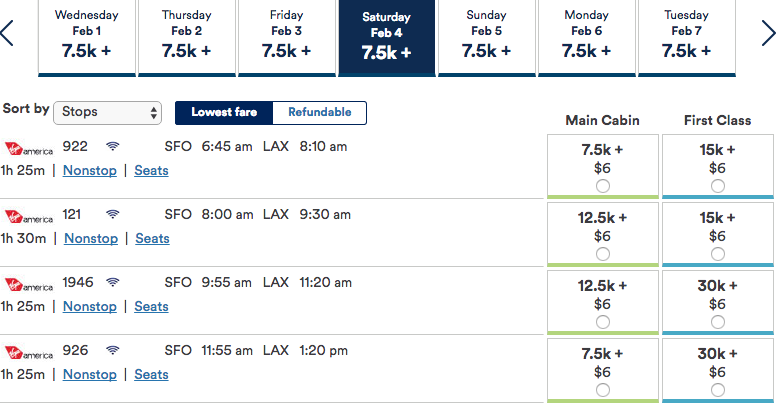
Task: Switch to the Refundable fare option
Action: coord(319,112)
